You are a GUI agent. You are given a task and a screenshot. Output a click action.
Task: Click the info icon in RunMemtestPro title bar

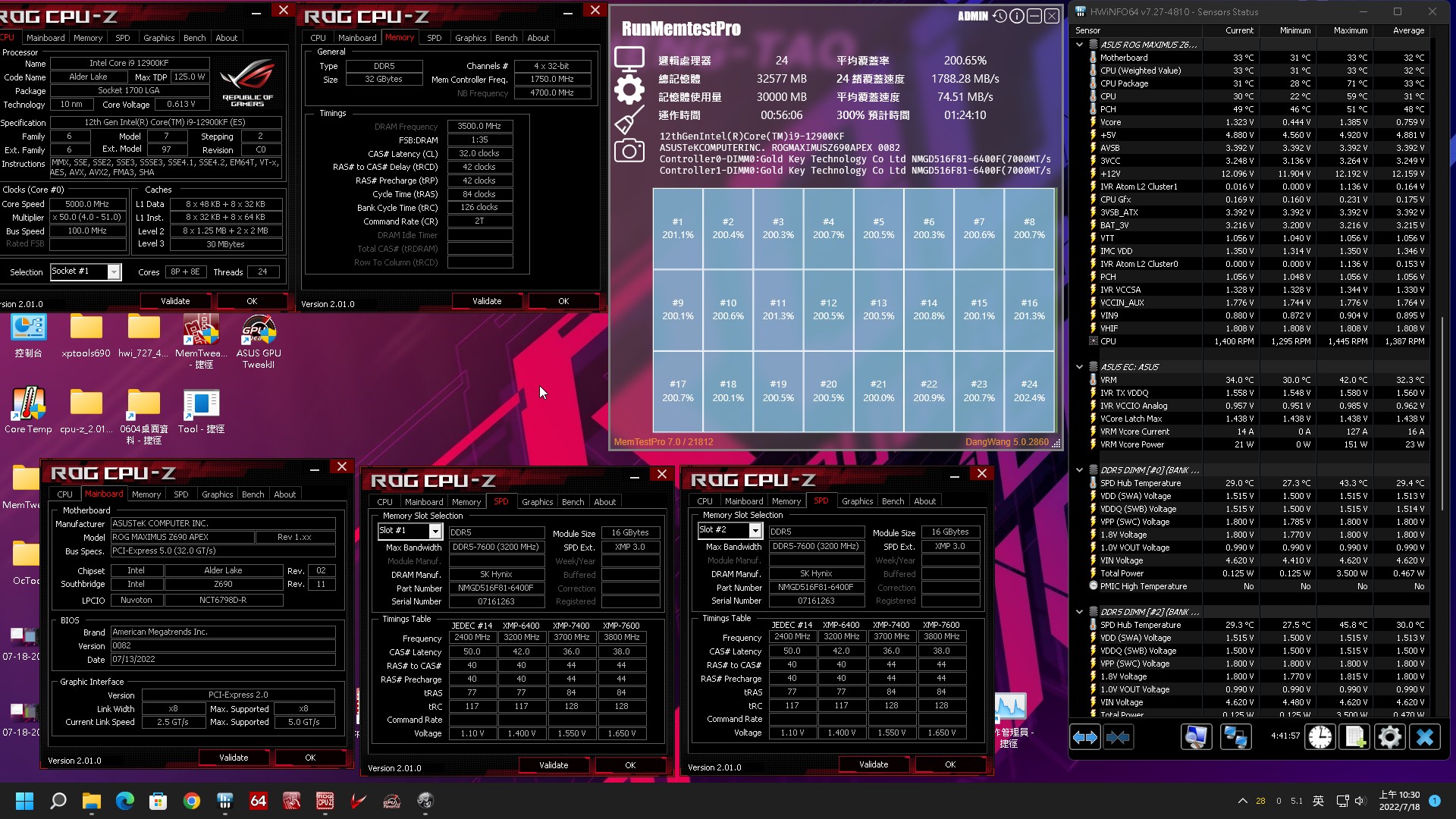1017,16
